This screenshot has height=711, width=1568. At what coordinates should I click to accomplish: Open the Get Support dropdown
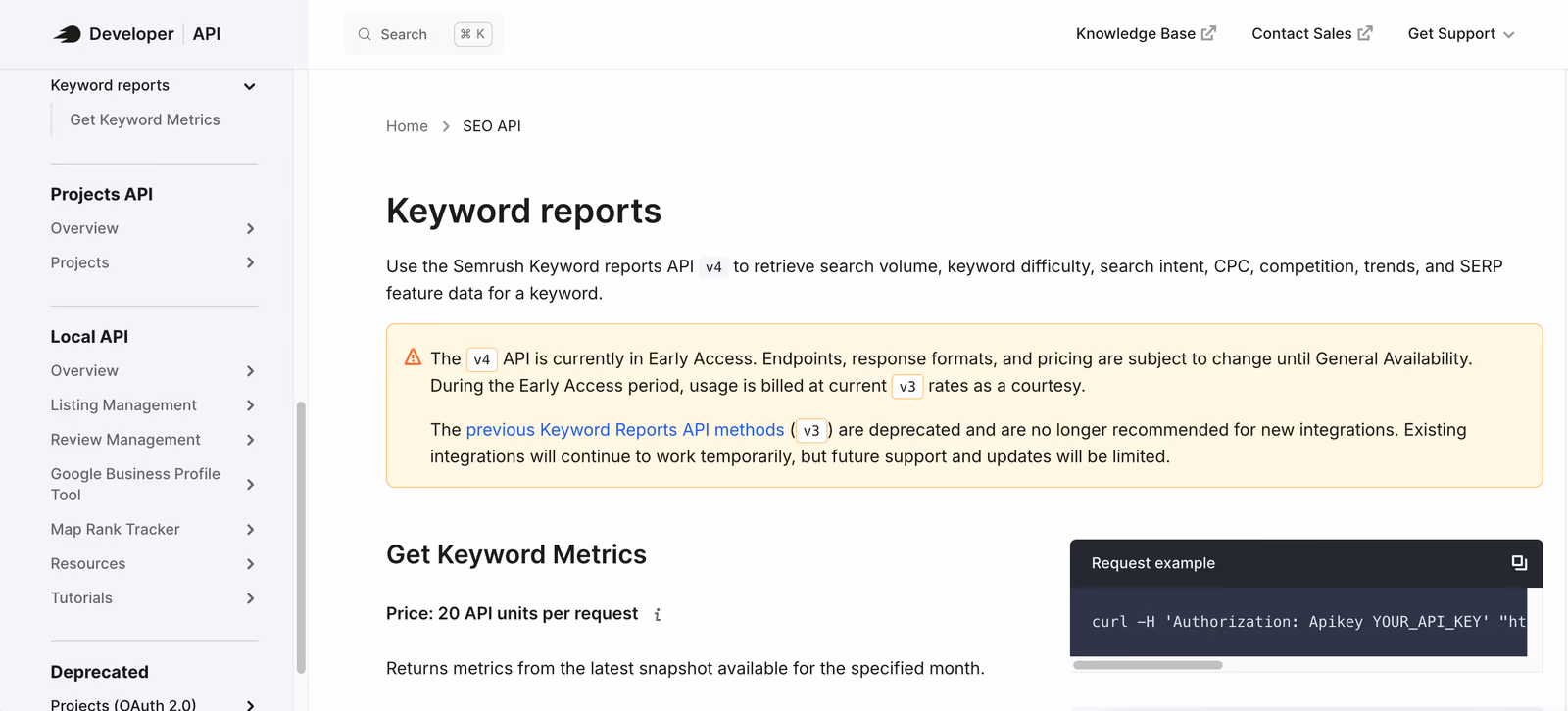point(1461,34)
